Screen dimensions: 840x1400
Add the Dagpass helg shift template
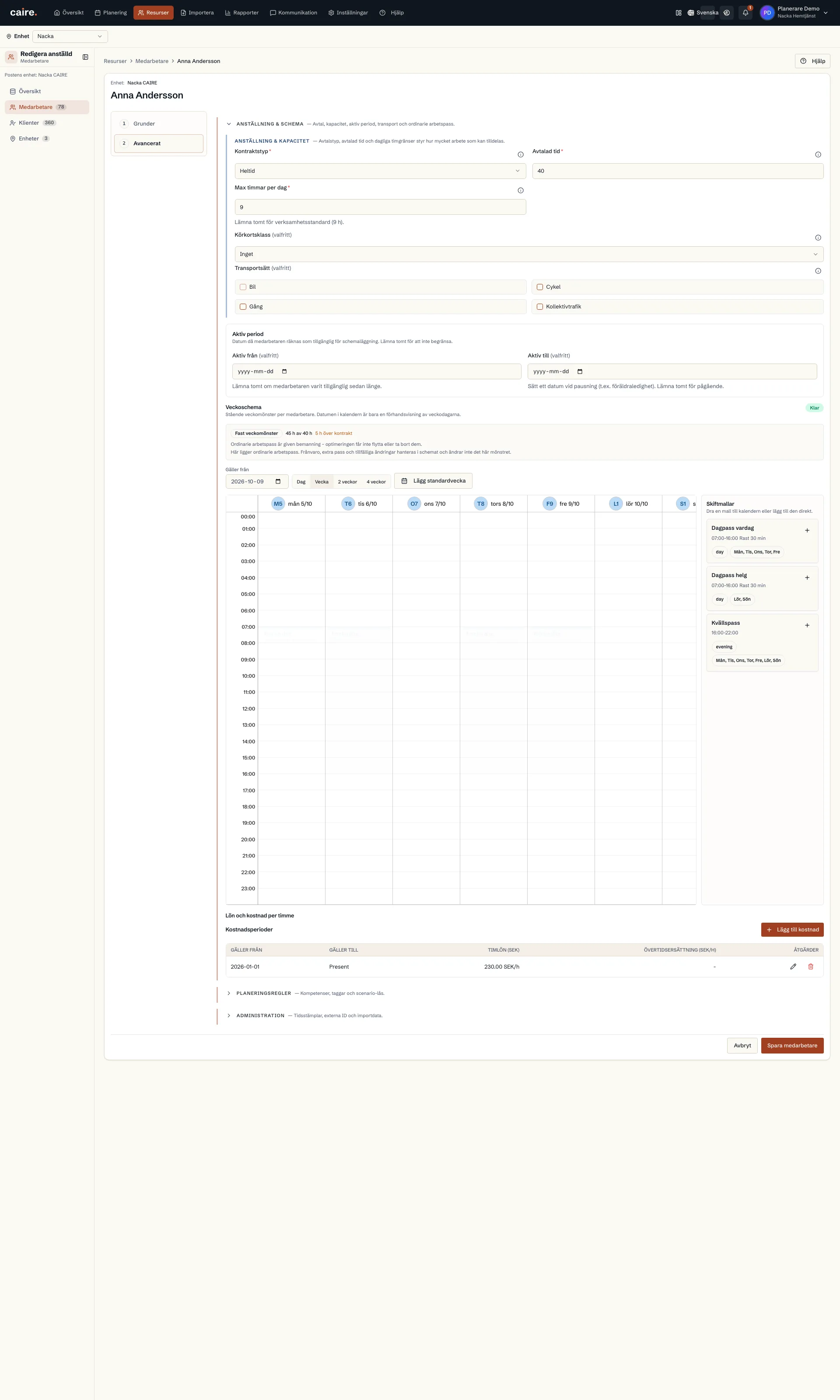pos(807,578)
